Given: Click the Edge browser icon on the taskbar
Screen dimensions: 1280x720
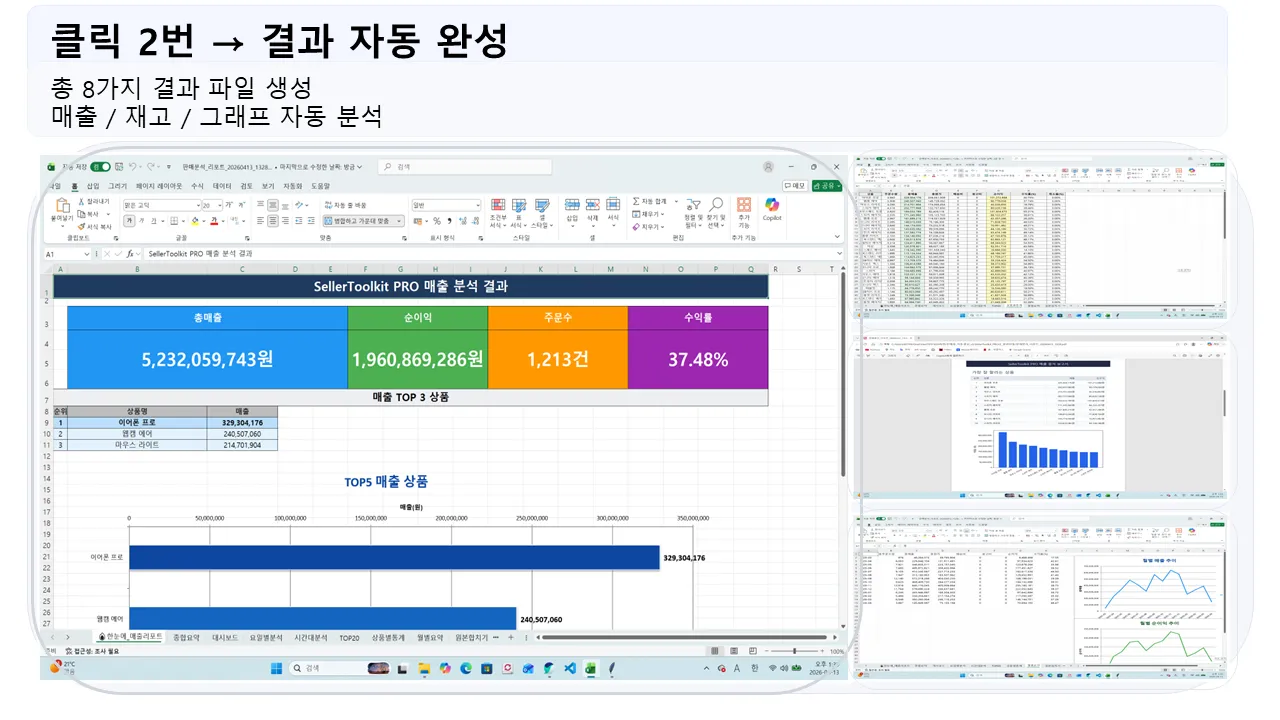Looking at the screenshot, I should point(467,669).
